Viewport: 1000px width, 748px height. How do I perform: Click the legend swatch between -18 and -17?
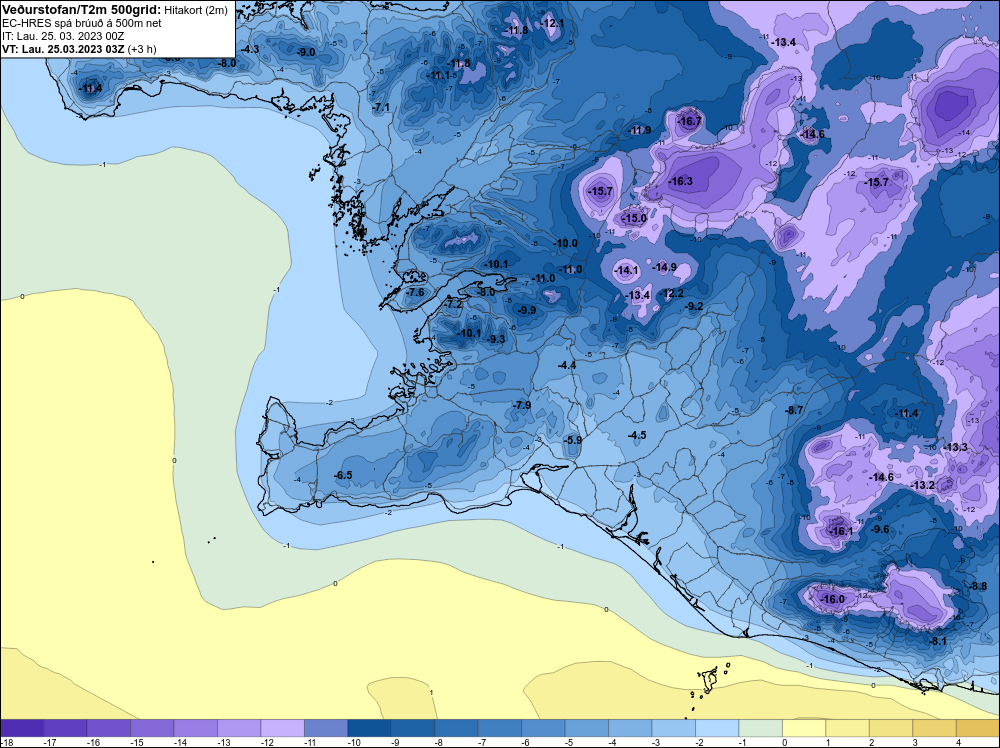(22, 728)
